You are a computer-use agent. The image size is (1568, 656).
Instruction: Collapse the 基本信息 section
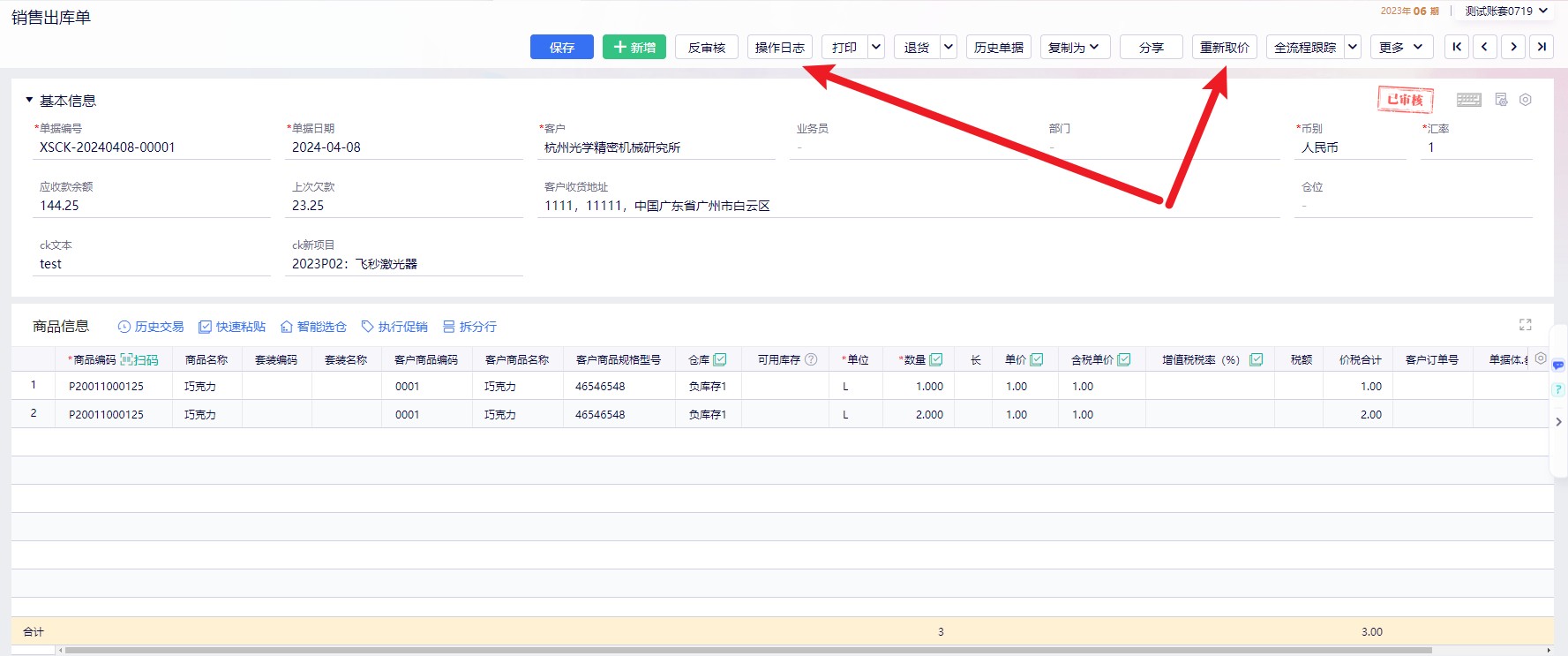pyautogui.click(x=29, y=100)
